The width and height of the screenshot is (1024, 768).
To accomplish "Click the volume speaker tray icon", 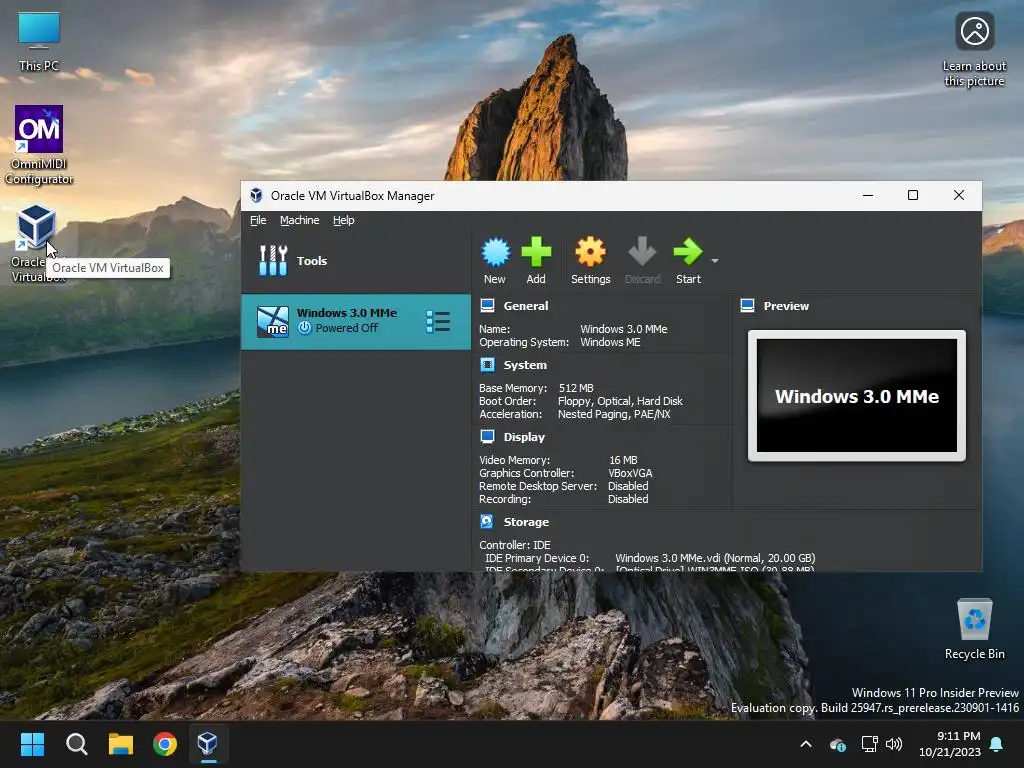I will [x=893, y=744].
